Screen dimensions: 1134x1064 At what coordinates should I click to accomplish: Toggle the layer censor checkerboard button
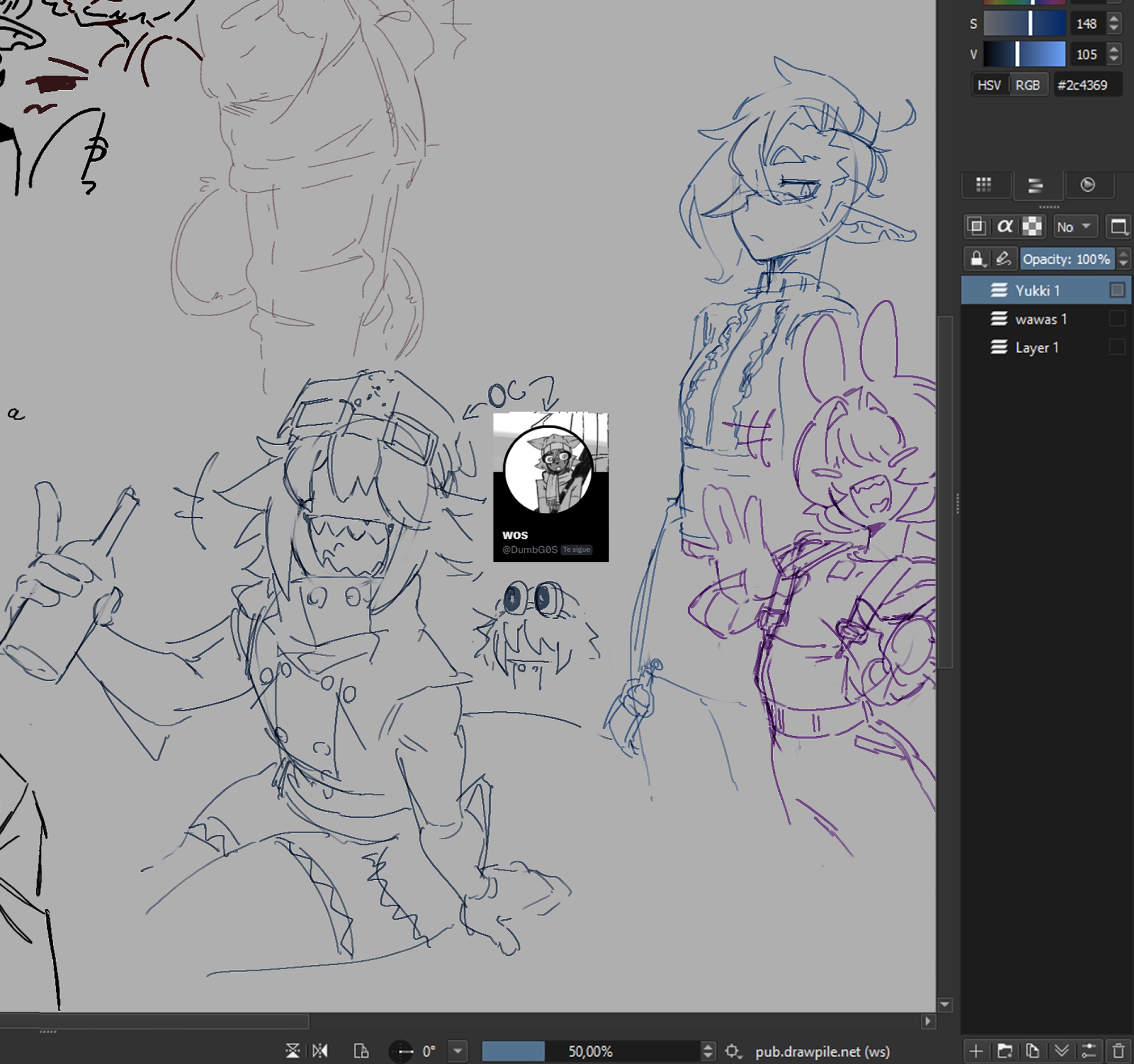click(1032, 227)
